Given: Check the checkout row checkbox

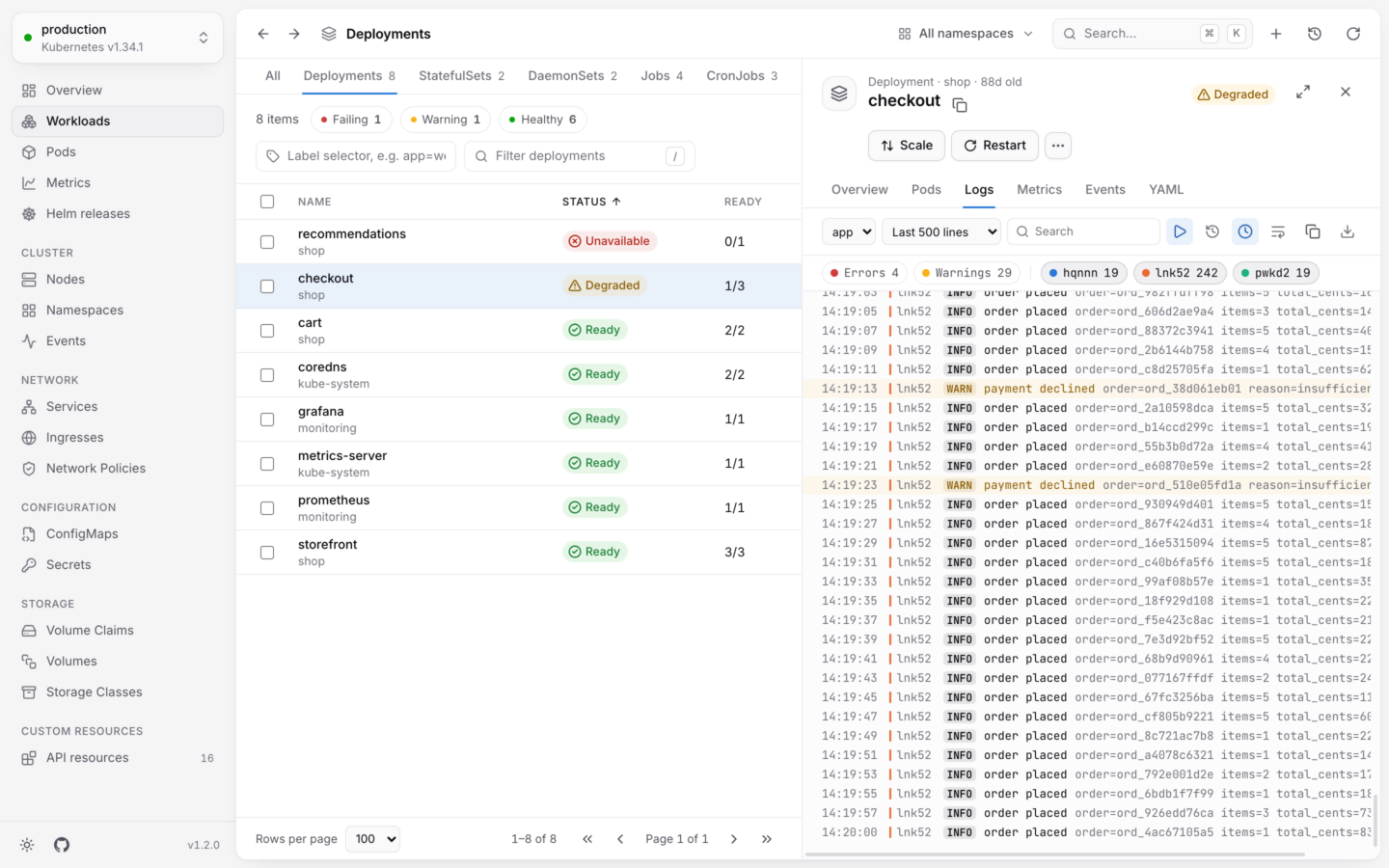Looking at the screenshot, I should click(267, 286).
